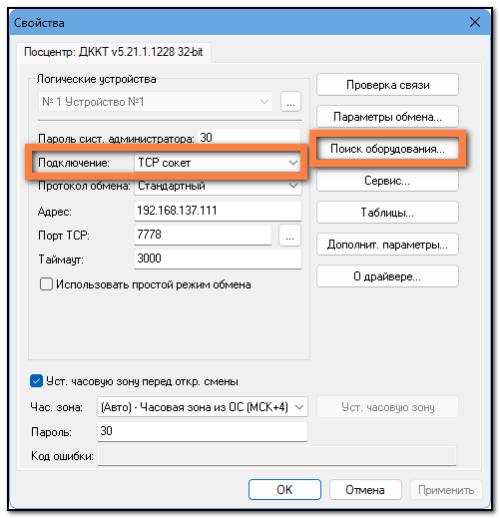
Task: Click the disabled Применить button
Action: click(446, 489)
